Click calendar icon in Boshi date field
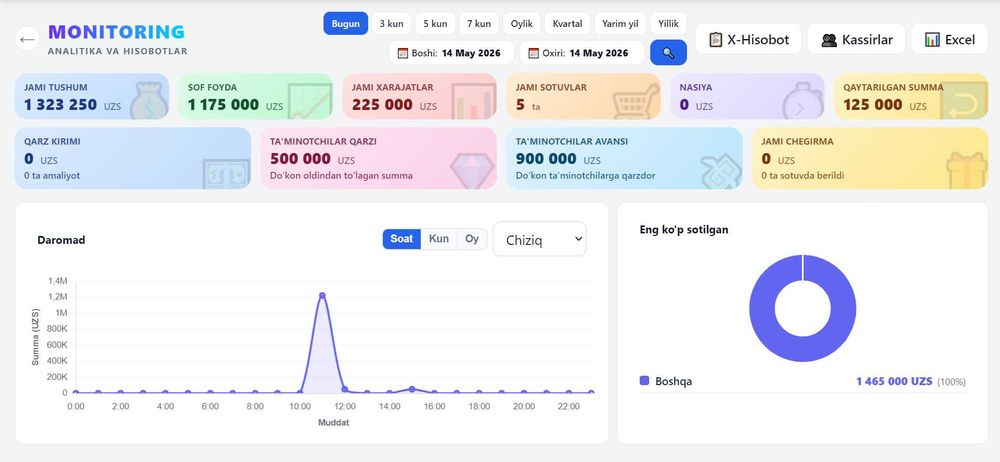Screen dimensions: 1000x462 (402, 53)
